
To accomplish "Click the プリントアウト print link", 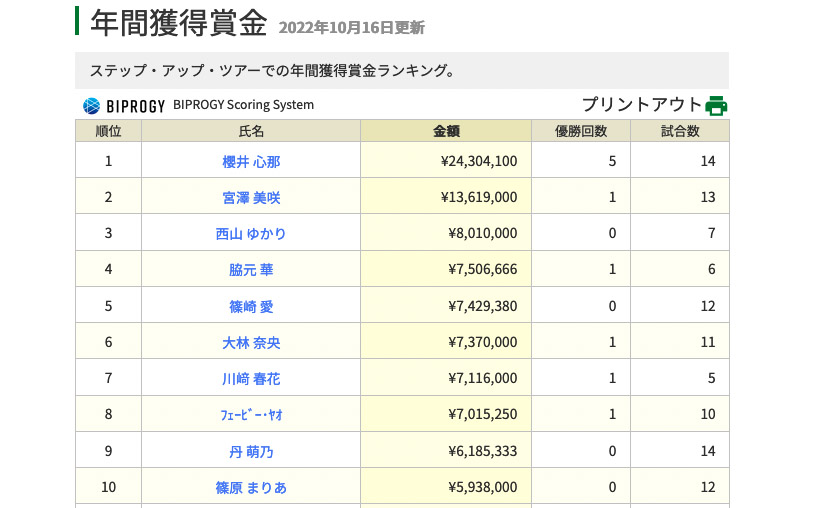I will 642,105.
